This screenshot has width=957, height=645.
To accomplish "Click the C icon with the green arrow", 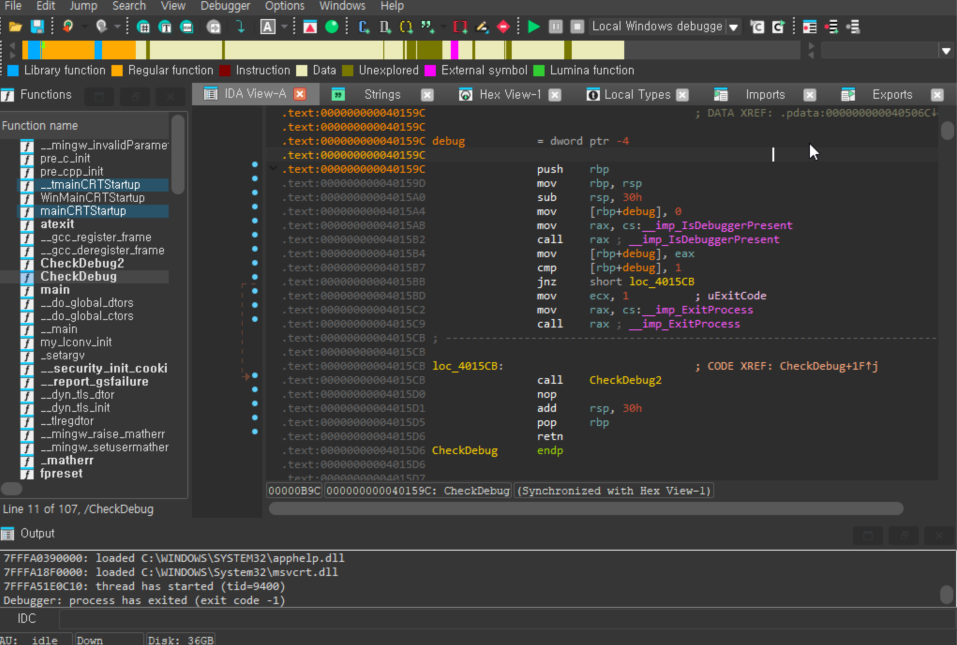I will pyautogui.click(x=778, y=27).
